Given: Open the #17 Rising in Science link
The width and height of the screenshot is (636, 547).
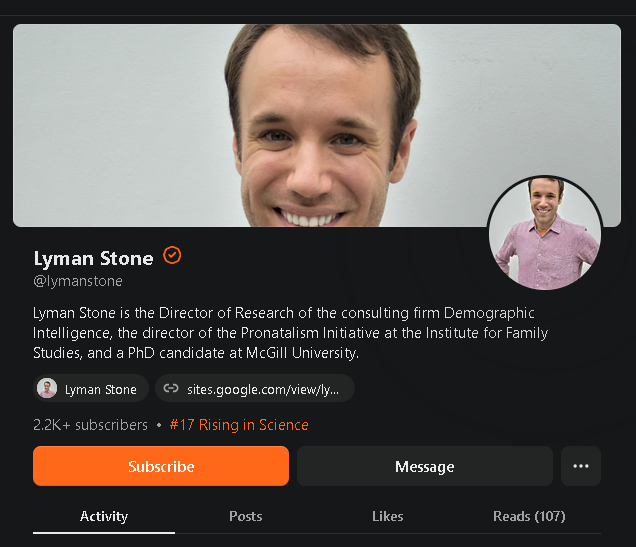Looking at the screenshot, I should point(239,425).
